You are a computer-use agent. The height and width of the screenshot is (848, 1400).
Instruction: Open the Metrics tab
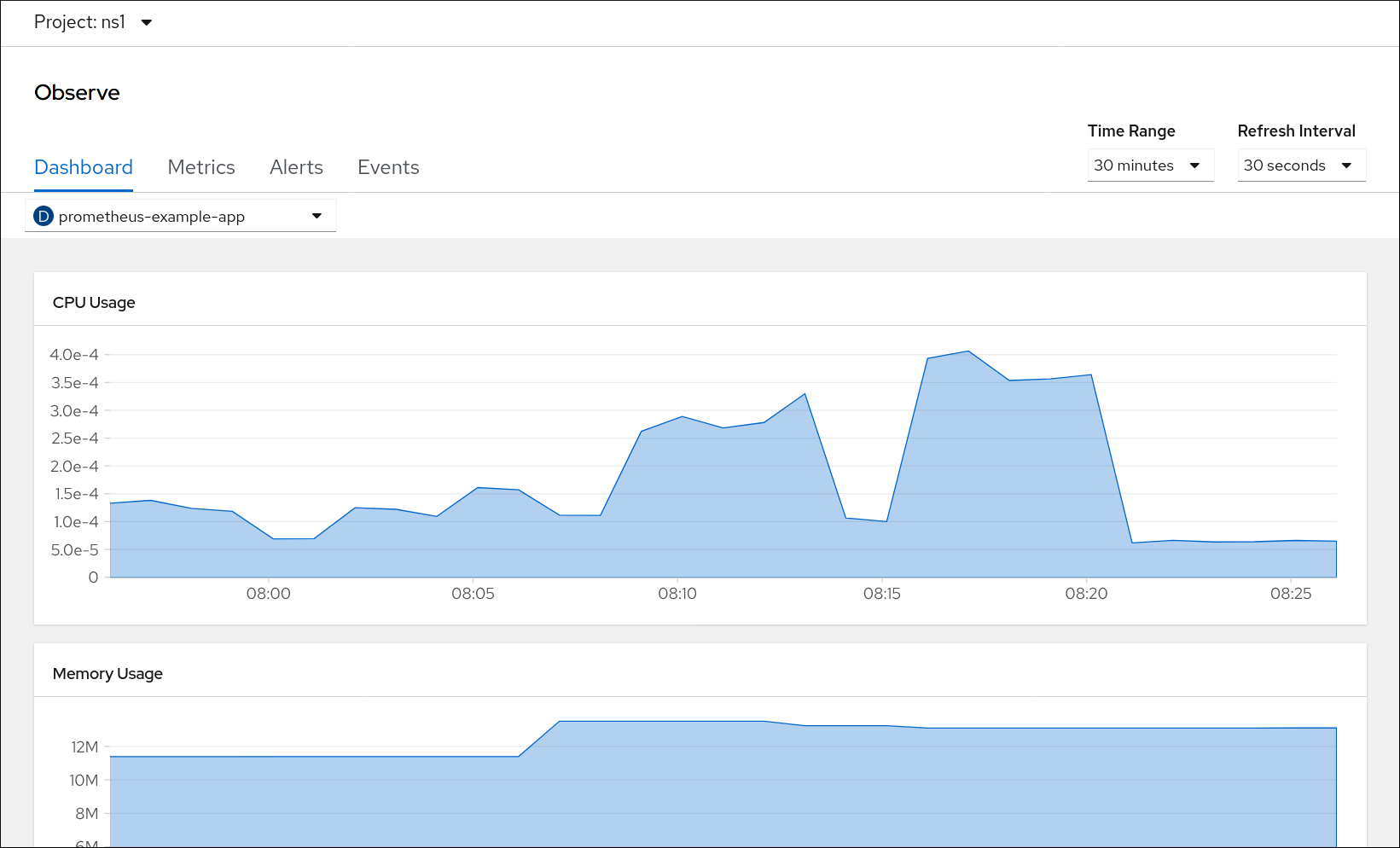[x=201, y=167]
